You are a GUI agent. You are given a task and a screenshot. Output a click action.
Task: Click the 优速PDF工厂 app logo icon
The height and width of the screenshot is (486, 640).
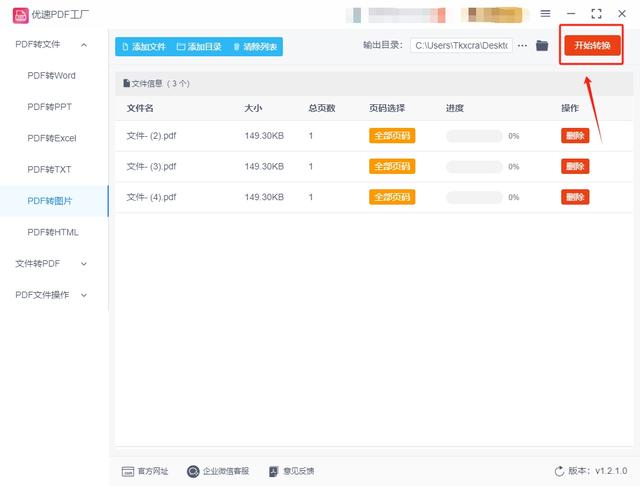(x=20, y=16)
